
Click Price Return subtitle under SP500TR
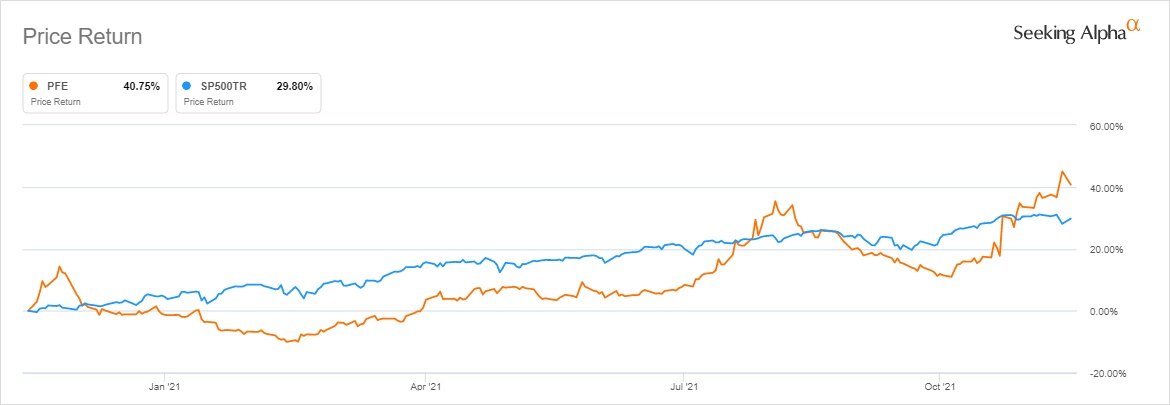[208, 102]
